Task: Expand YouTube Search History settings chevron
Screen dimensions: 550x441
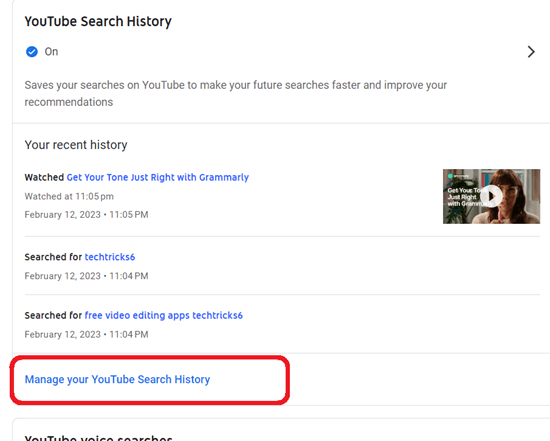Action: click(x=531, y=52)
